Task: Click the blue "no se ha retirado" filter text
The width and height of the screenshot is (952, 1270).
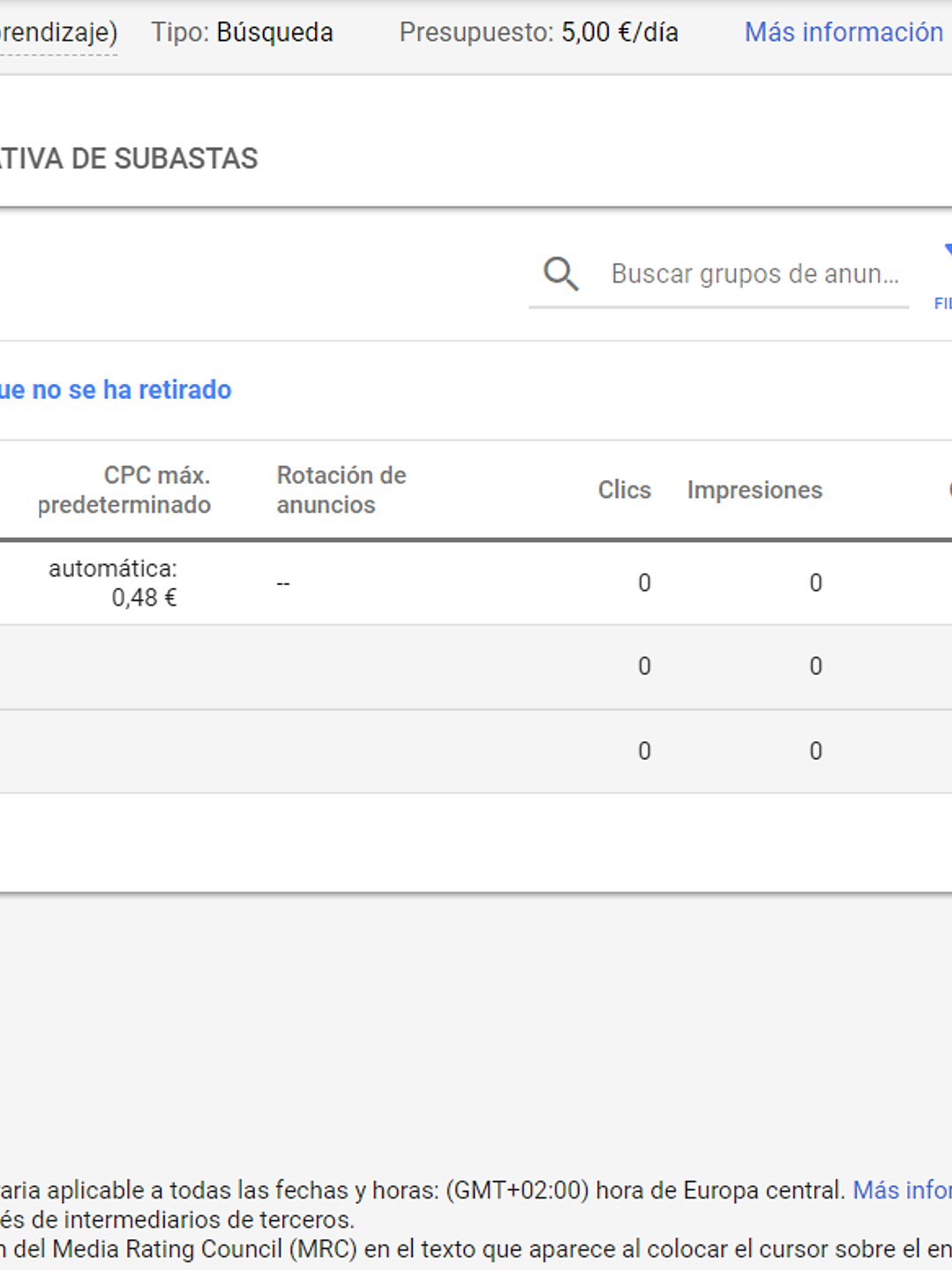Action: 116,389
